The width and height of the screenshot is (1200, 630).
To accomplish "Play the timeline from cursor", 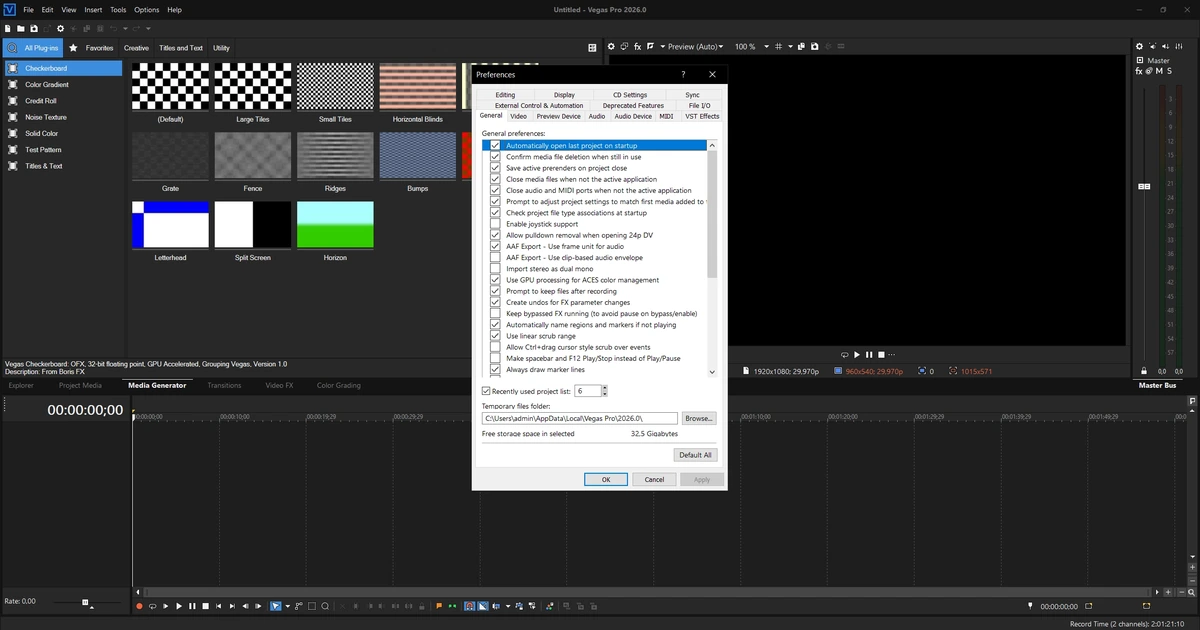I will [x=179, y=606].
